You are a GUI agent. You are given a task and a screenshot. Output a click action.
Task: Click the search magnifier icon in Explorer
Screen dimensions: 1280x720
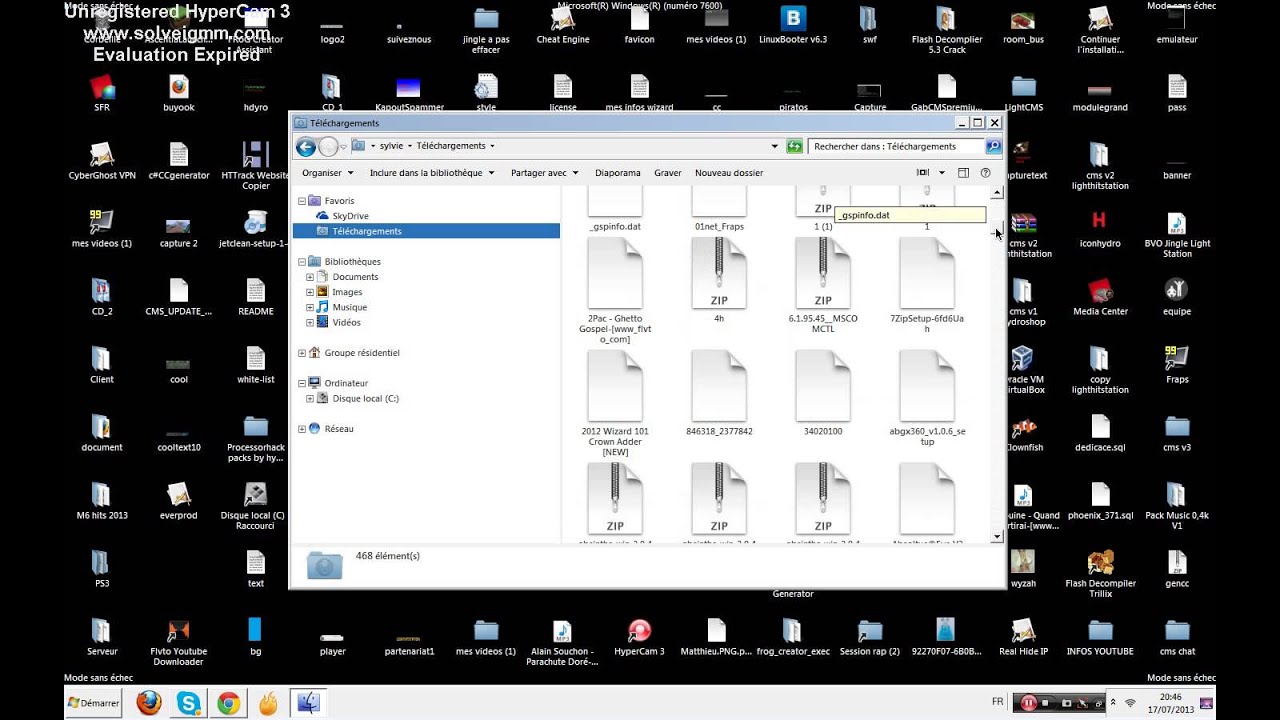tap(993, 146)
